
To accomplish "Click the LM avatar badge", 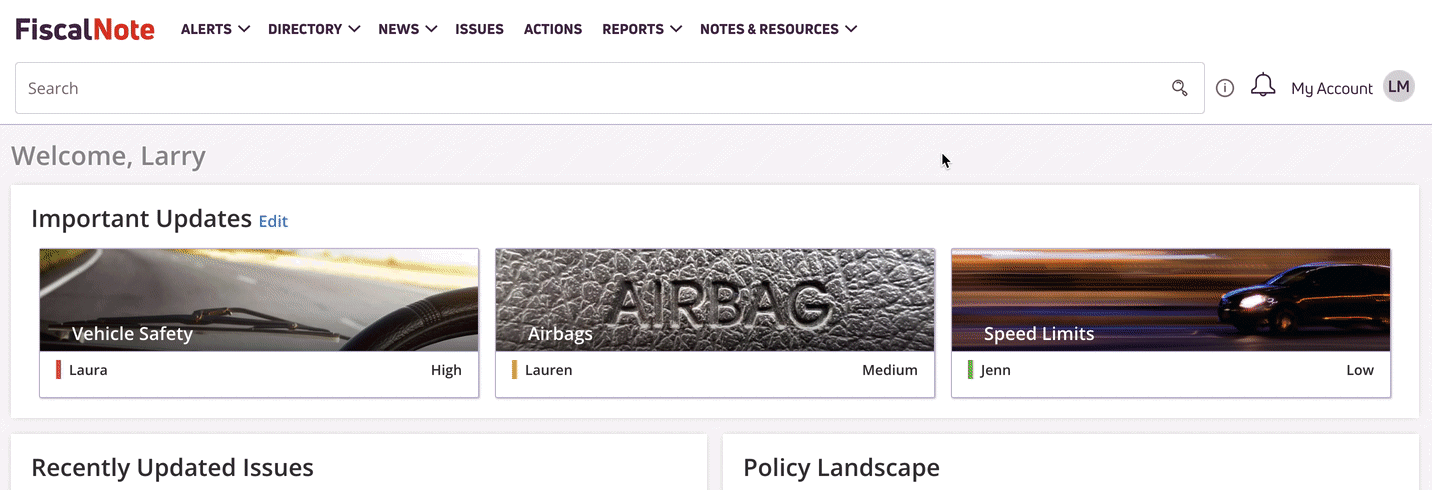I will tap(1399, 87).
